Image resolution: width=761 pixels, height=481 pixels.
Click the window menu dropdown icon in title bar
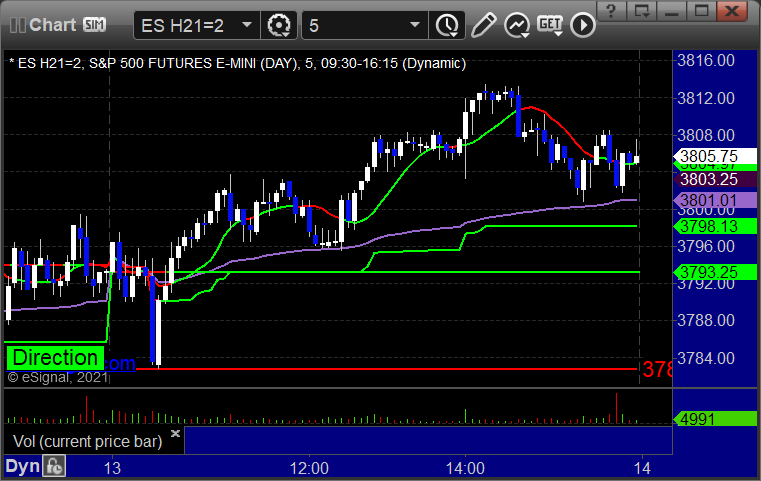642,10
